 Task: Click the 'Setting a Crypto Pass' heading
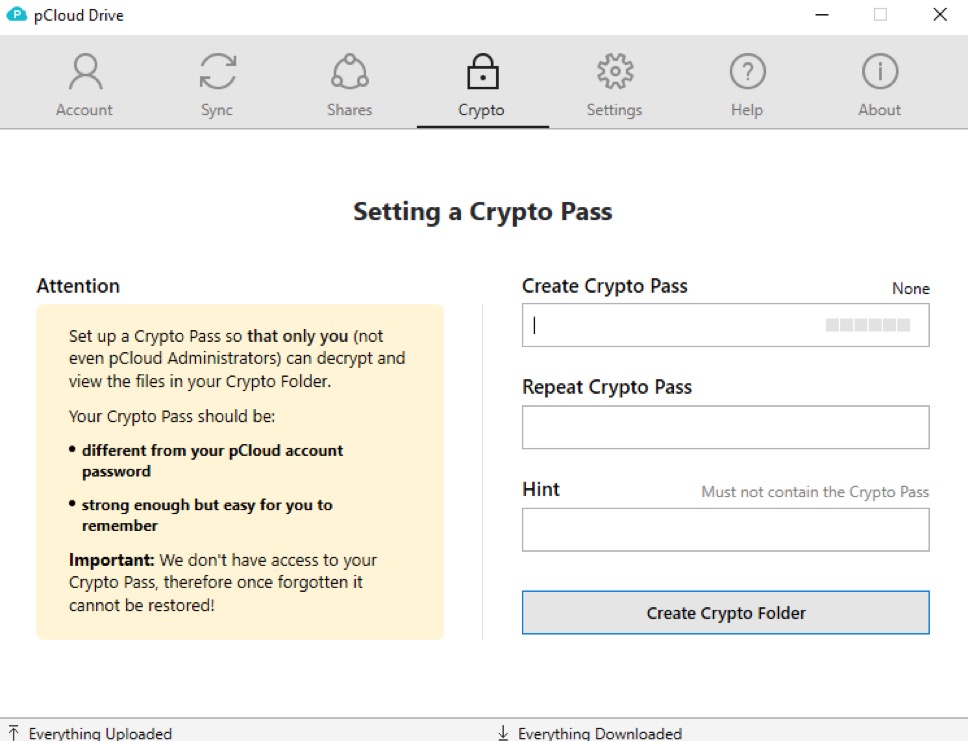coord(483,212)
